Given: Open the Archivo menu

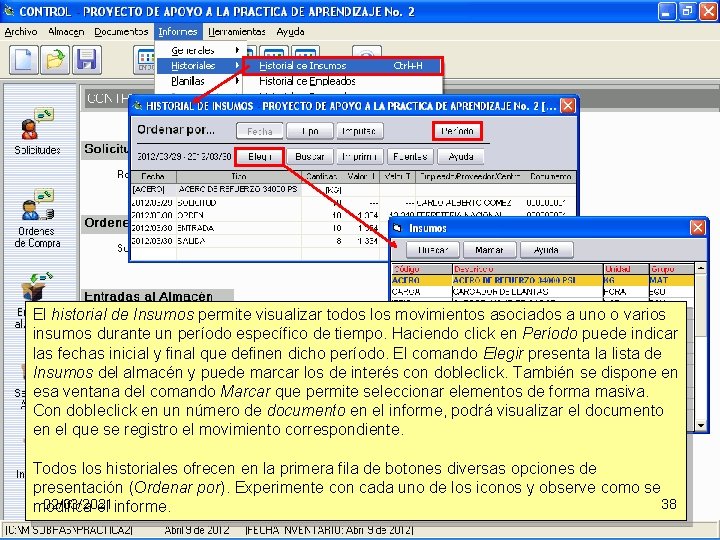Looking at the screenshot, I should tap(21, 32).
